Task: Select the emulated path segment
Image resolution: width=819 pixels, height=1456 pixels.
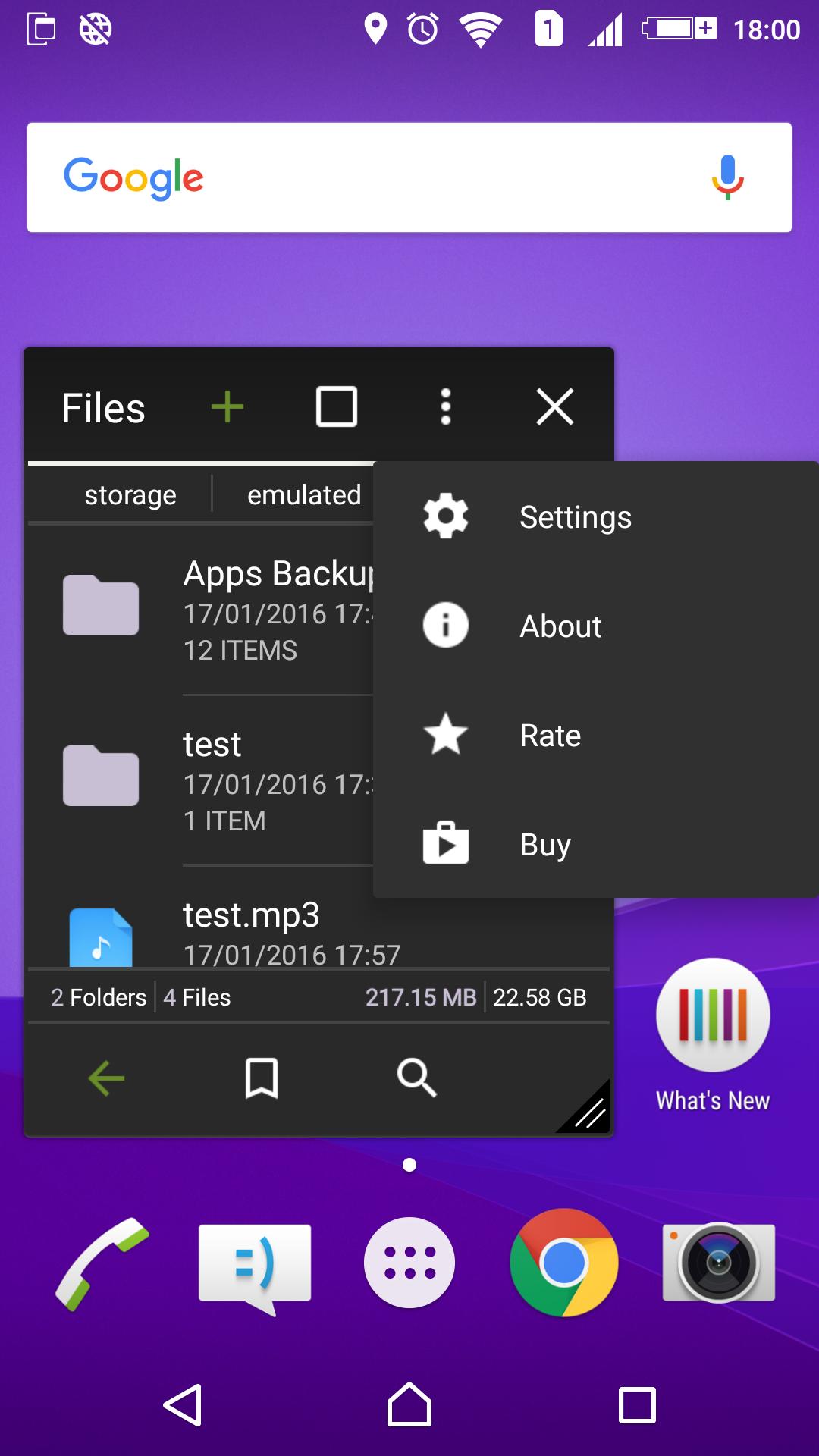Action: [x=304, y=495]
